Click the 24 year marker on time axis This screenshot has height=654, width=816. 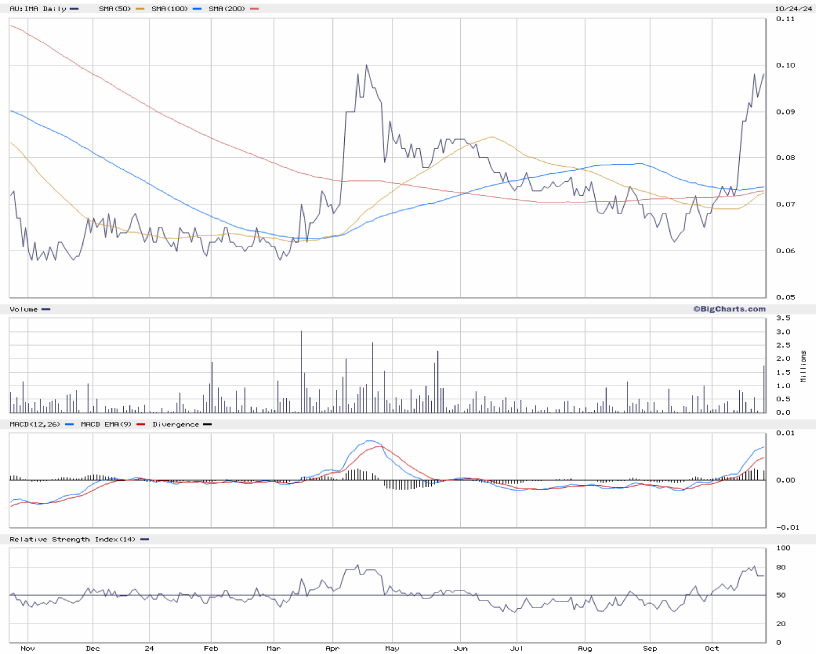149,647
